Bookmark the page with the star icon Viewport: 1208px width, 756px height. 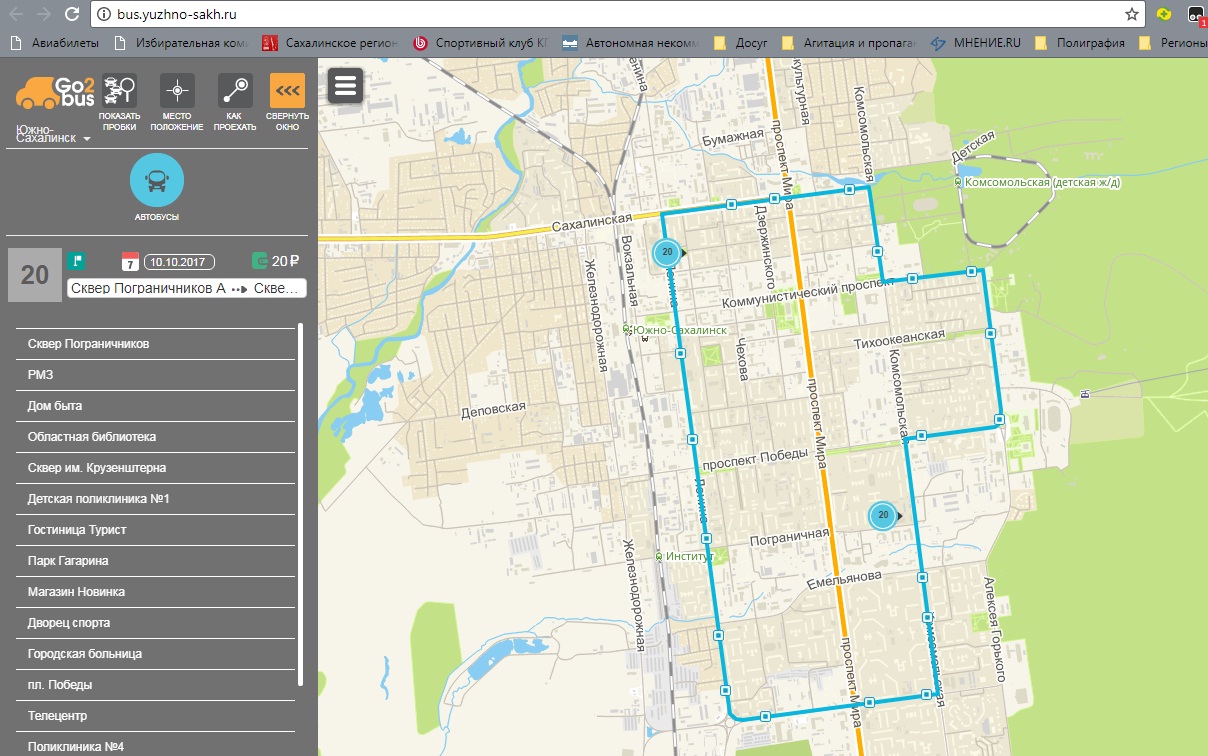[1131, 14]
